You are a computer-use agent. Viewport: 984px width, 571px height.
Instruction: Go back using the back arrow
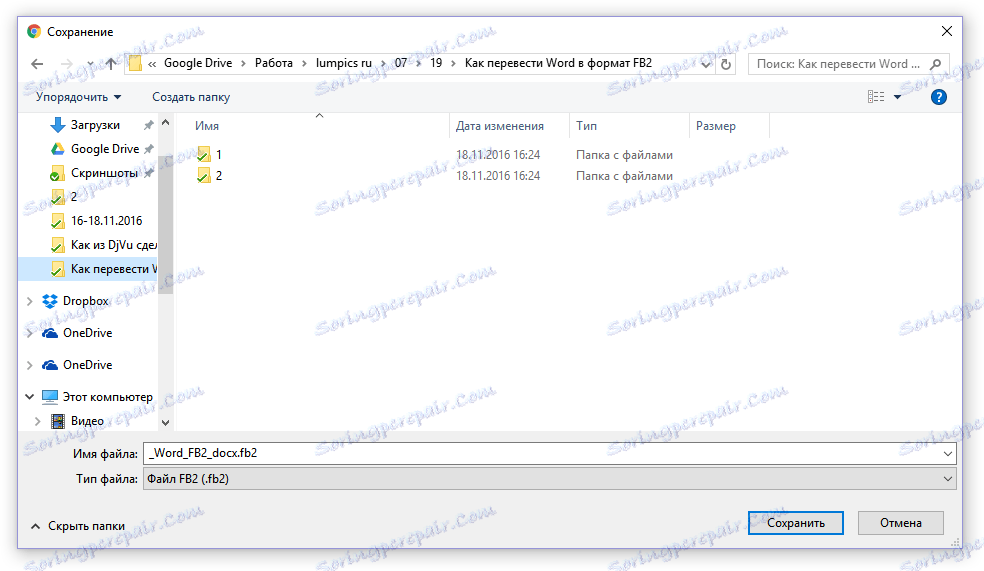pyautogui.click(x=37, y=64)
